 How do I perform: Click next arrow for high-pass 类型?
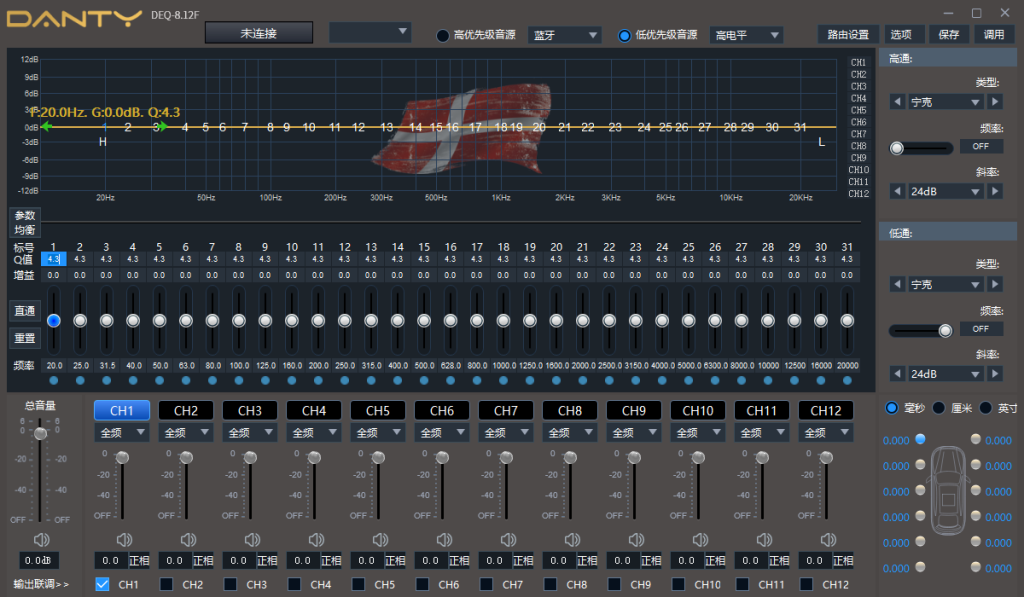995,102
